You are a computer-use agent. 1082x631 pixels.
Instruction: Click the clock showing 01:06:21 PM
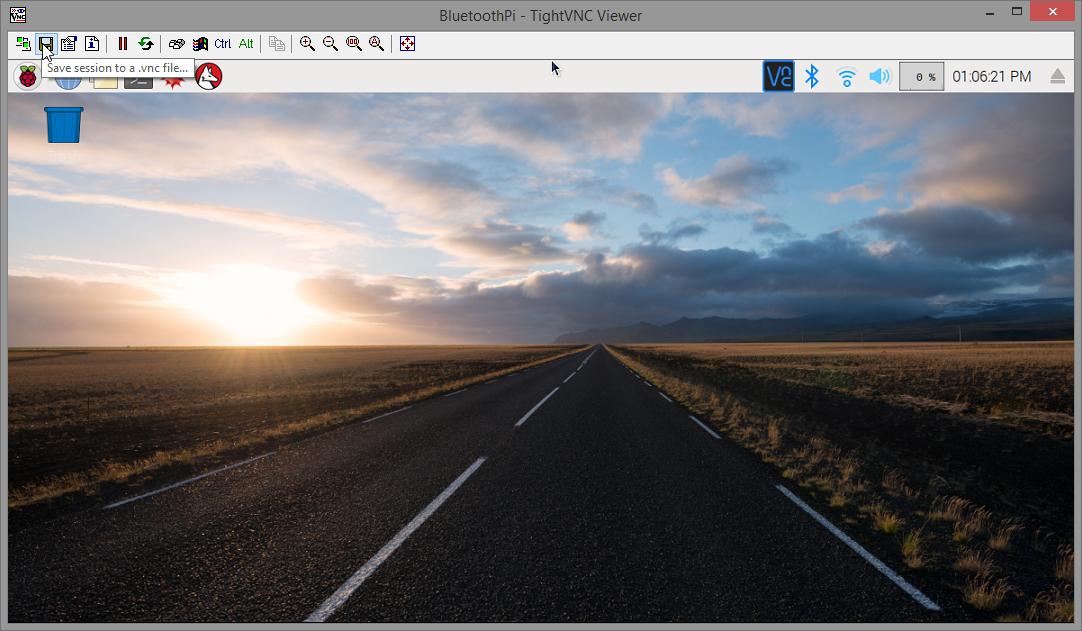(x=992, y=76)
